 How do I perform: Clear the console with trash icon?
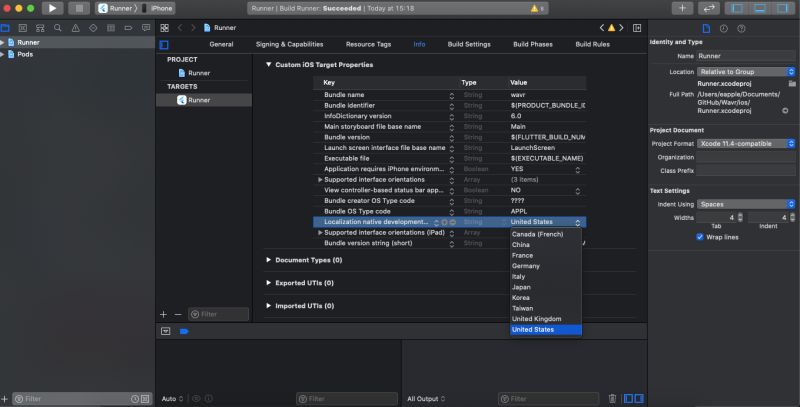click(612, 398)
